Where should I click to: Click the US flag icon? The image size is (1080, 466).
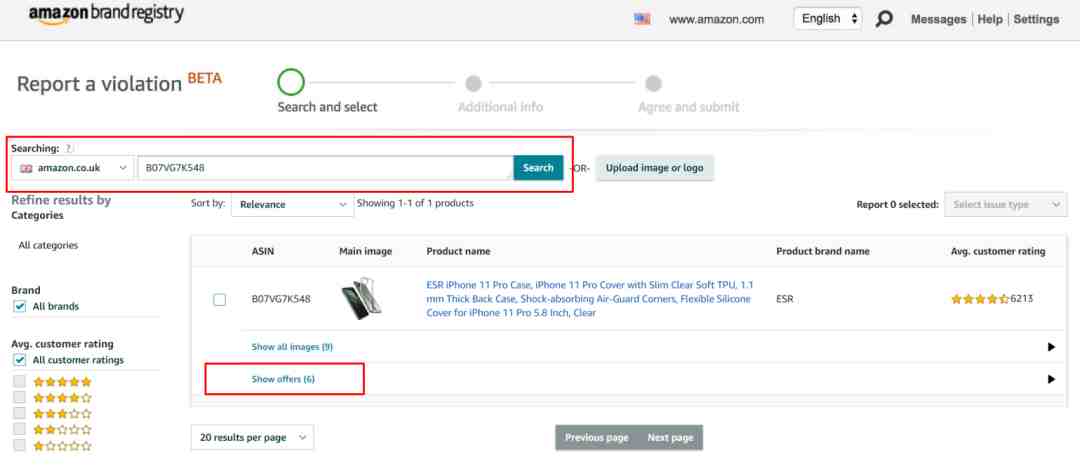[642, 19]
